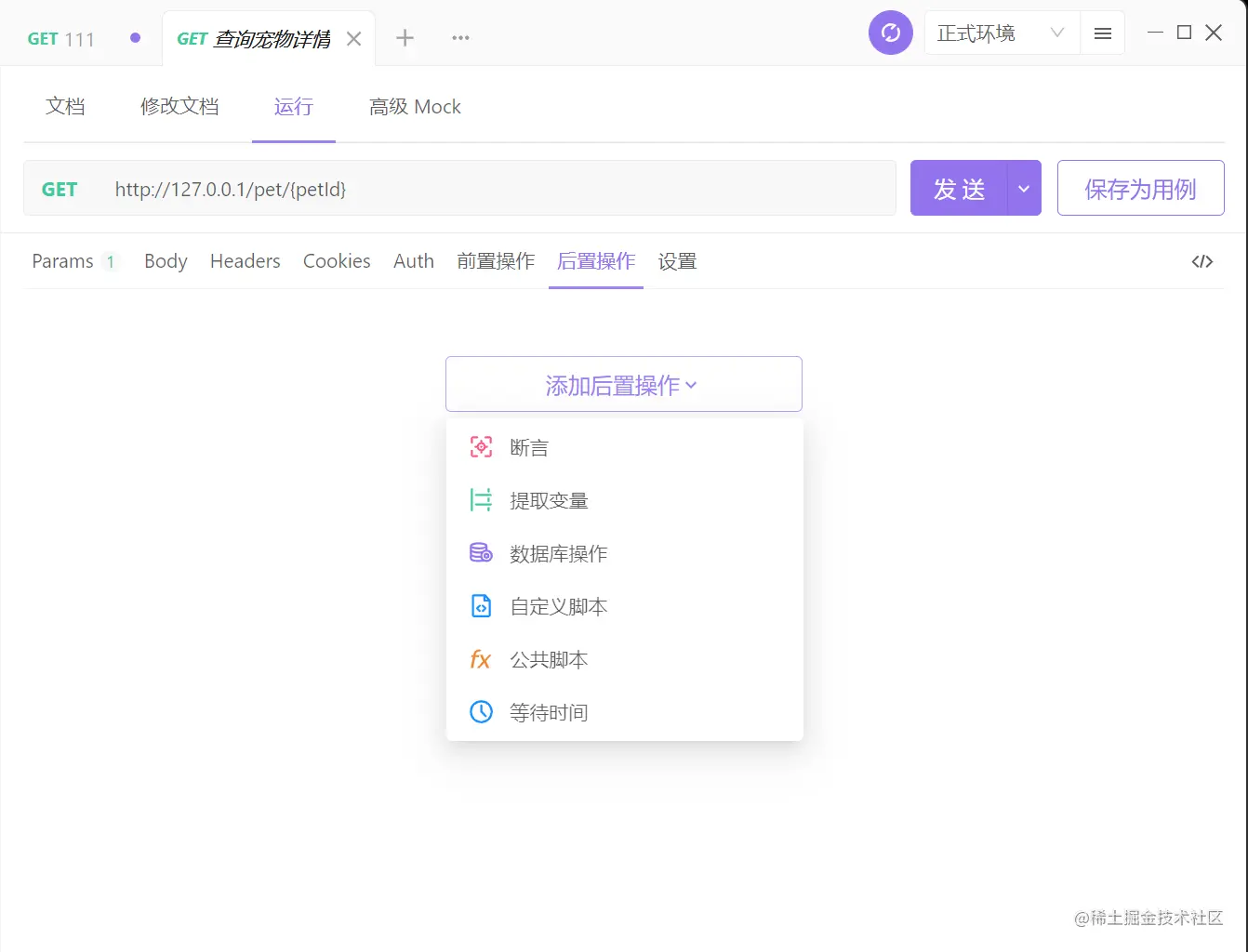Select the 运行 tab
The width and height of the screenshot is (1248, 952).
coord(294,106)
